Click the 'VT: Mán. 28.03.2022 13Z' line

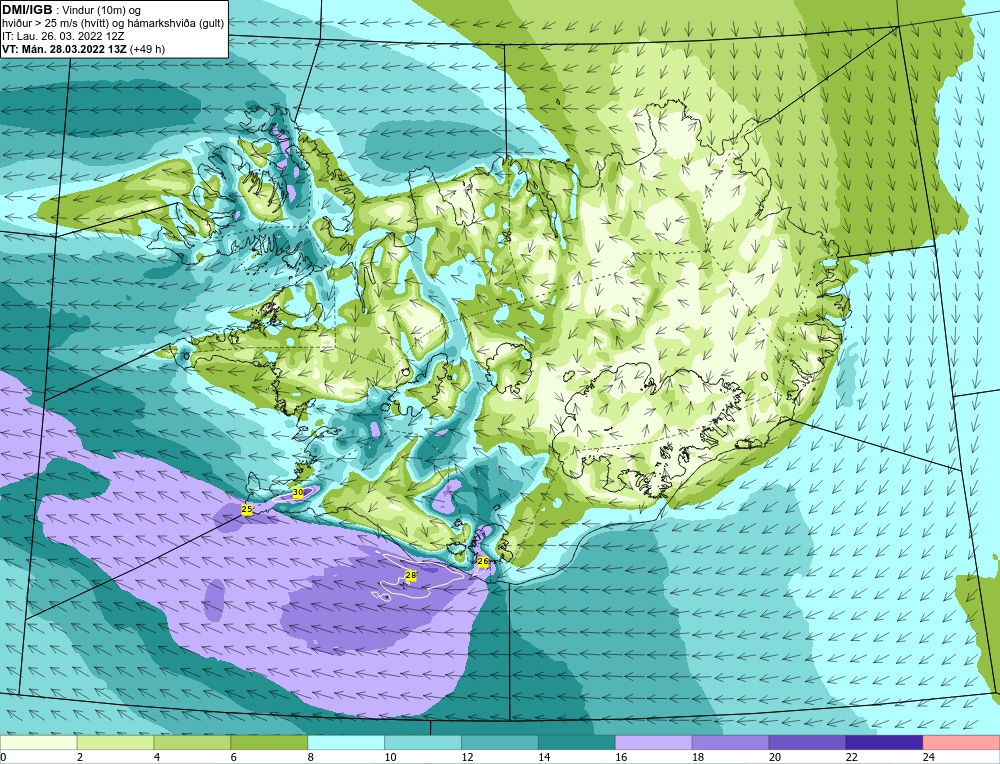(x=65, y=49)
